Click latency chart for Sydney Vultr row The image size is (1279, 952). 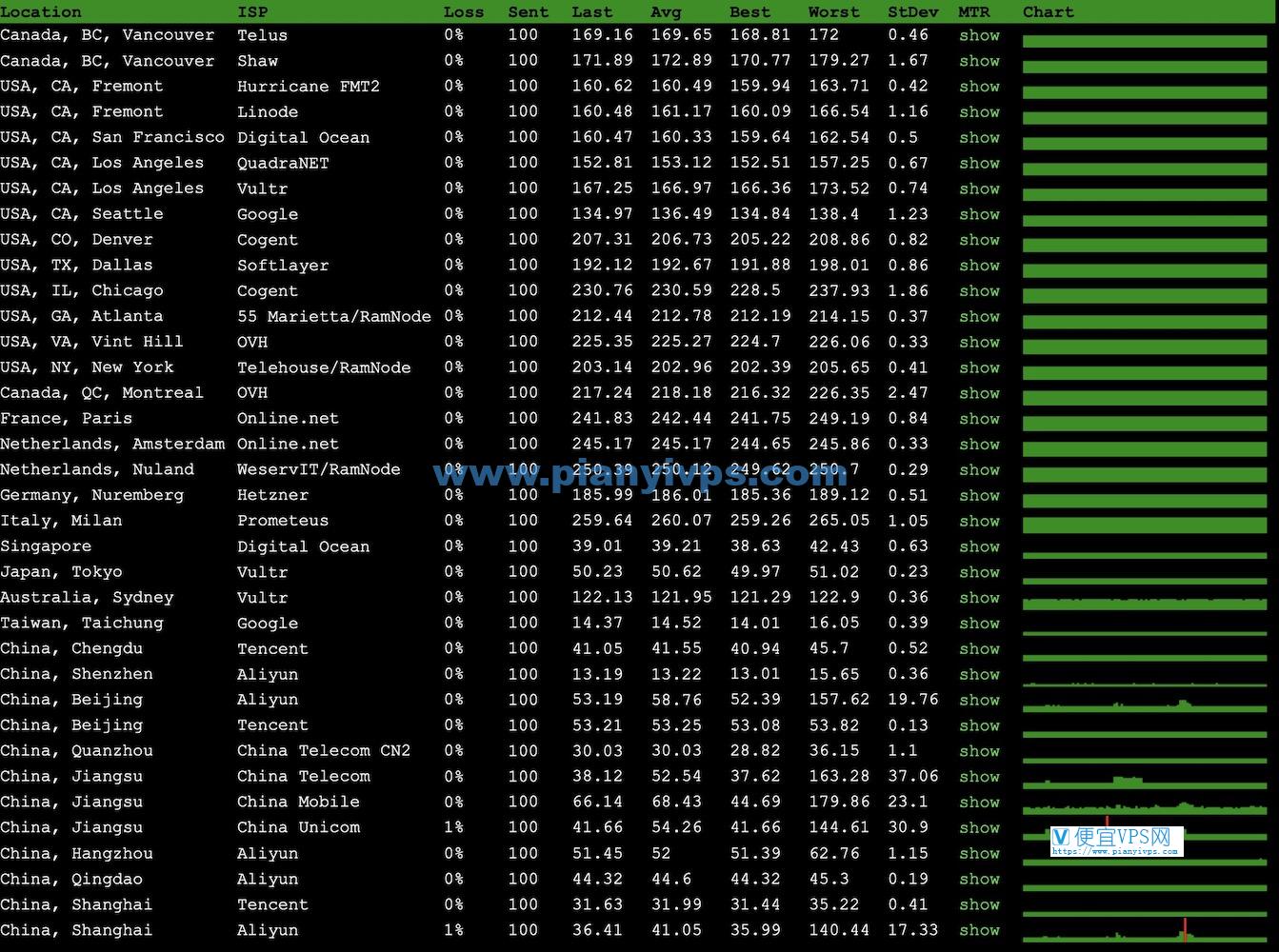click(1145, 604)
